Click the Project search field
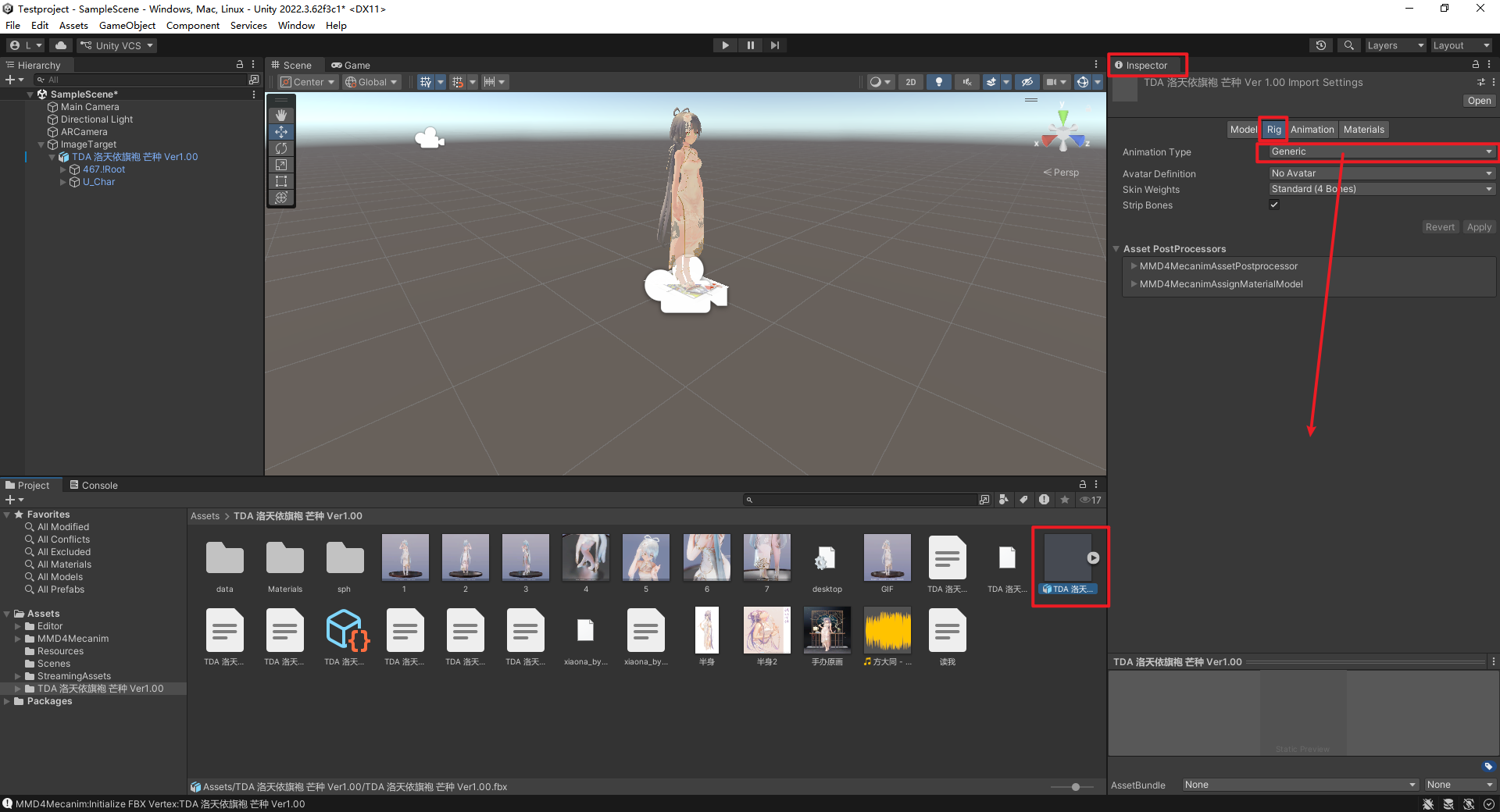Viewport: 1500px width, 812px height. (x=861, y=500)
